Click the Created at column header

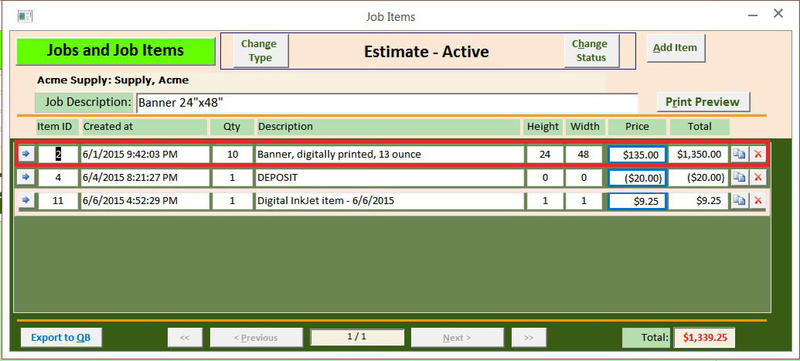[x=144, y=126]
